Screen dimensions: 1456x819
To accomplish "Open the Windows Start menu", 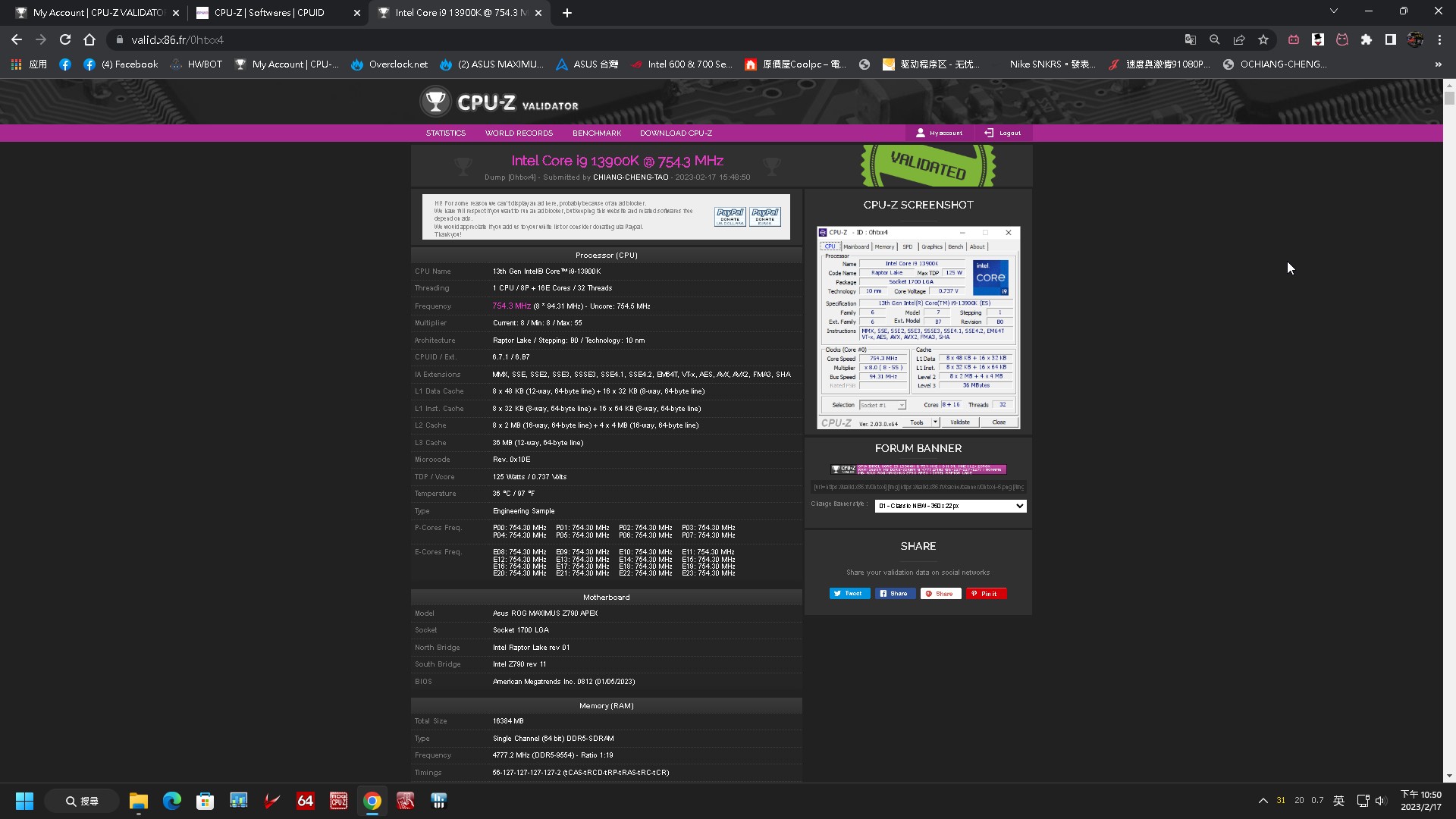I will [24, 801].
